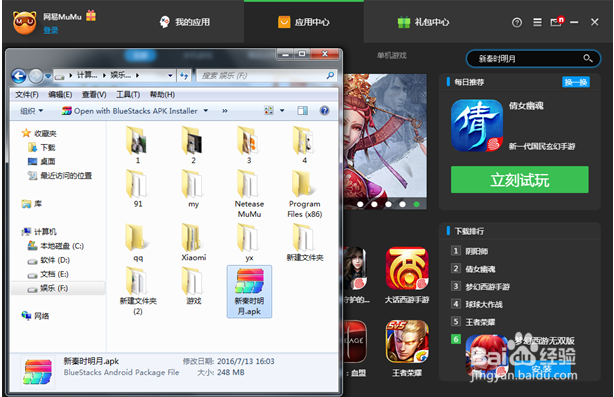This screenshot has height=397, width=614.
Task: Expand the Open with dropdown arrow
Action: [x=206, y=111]
